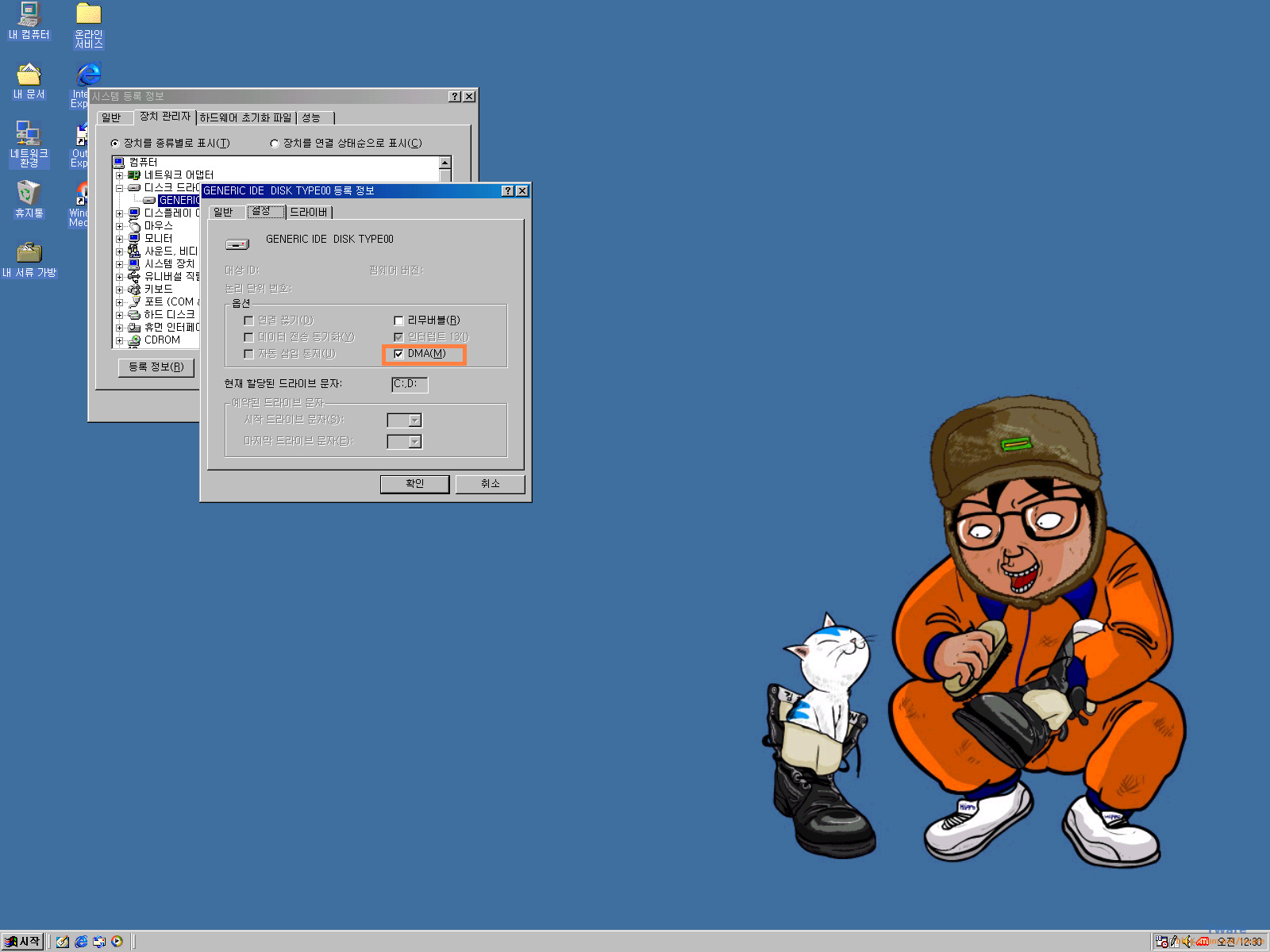Launch Windows Media Player from quick launch
The width and height of the screenshot is (1270, 952).
[x=117, y=942]
